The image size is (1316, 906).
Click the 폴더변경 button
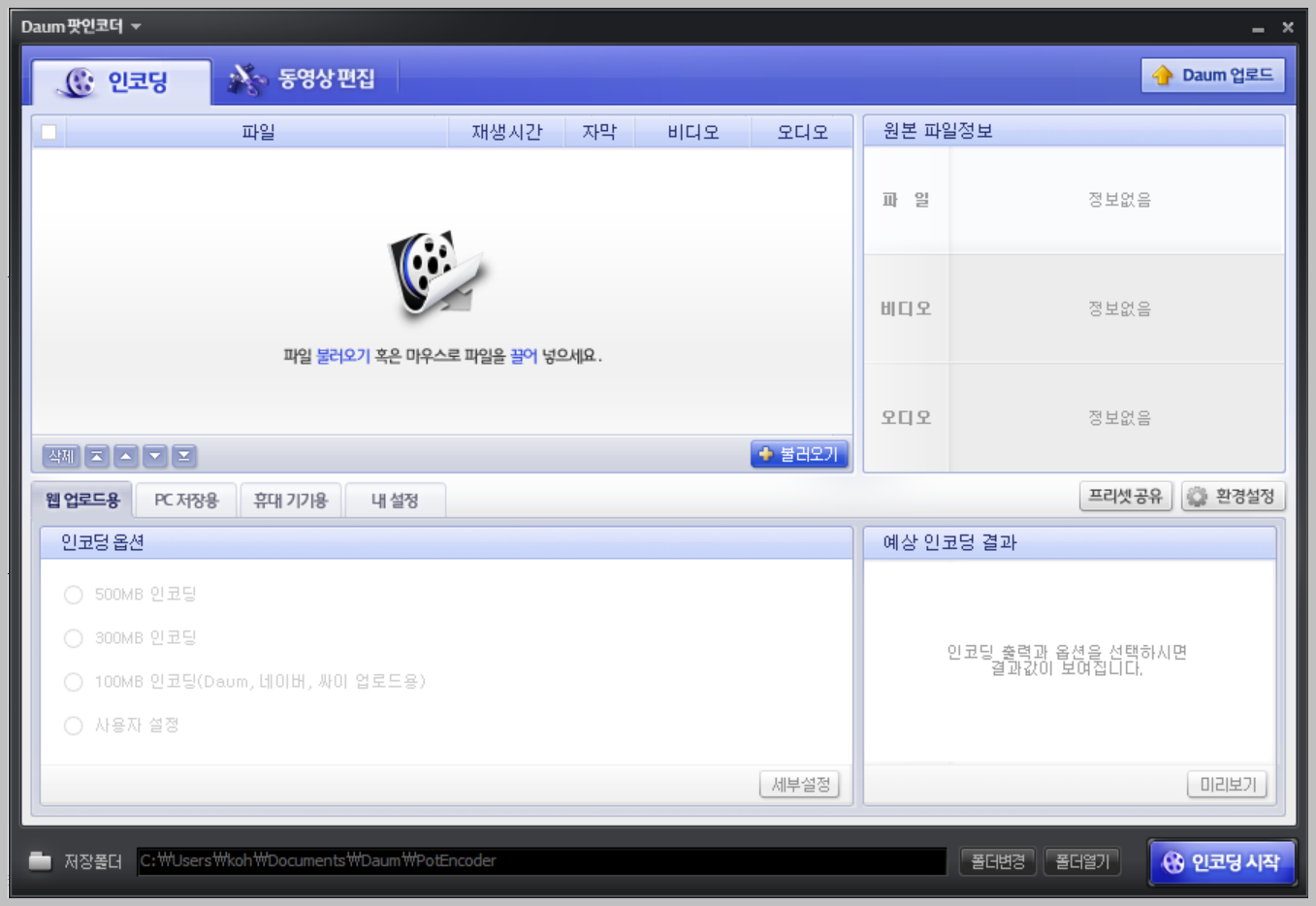pyautogui.click(x=998, y=861)
